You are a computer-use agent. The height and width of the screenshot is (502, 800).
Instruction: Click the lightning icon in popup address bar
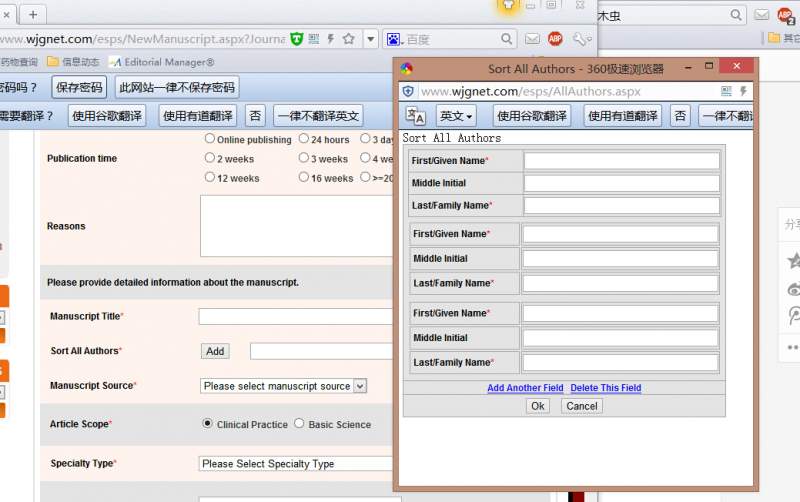743,91
